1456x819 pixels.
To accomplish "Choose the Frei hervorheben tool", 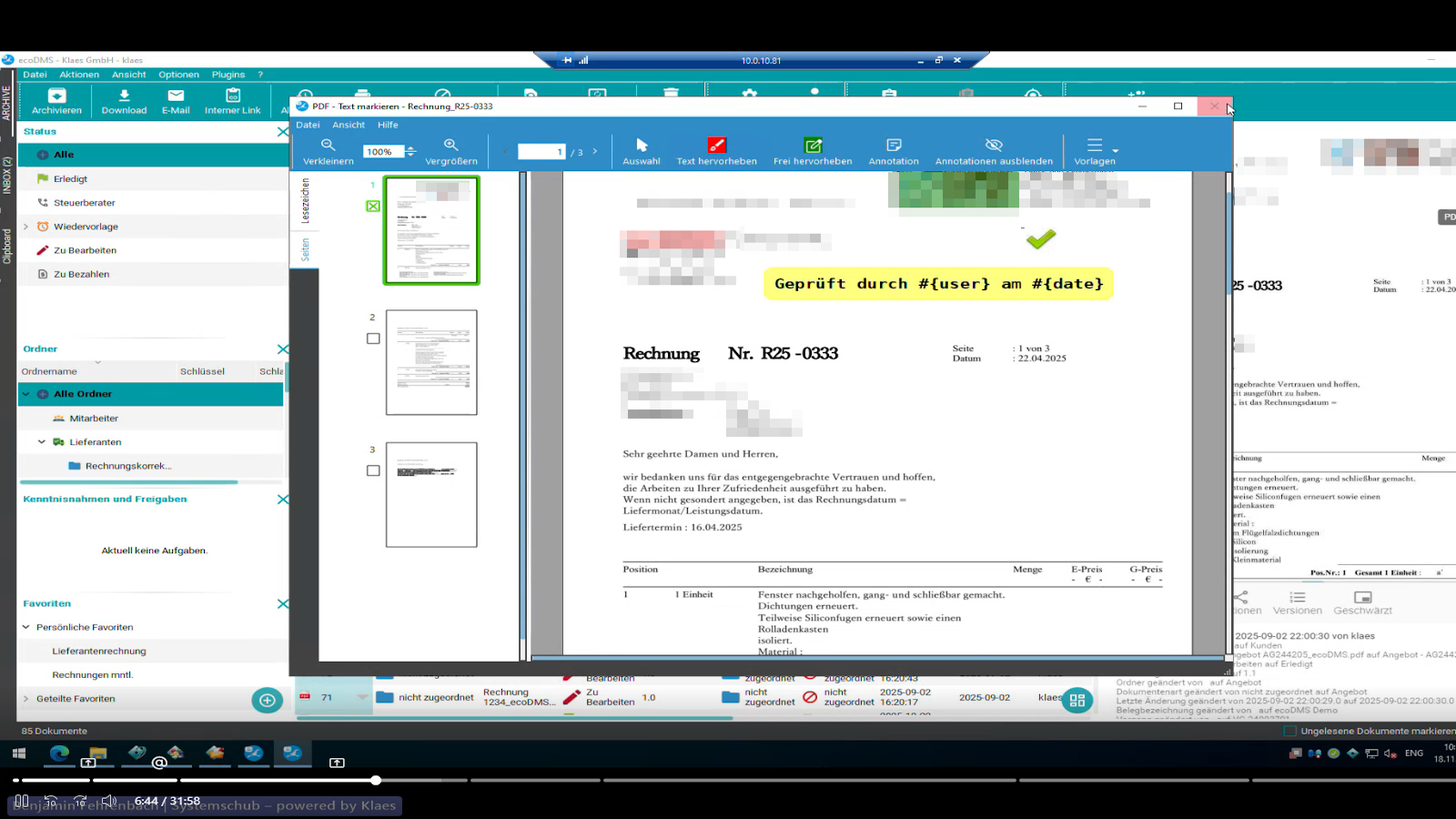I will 813,146.
